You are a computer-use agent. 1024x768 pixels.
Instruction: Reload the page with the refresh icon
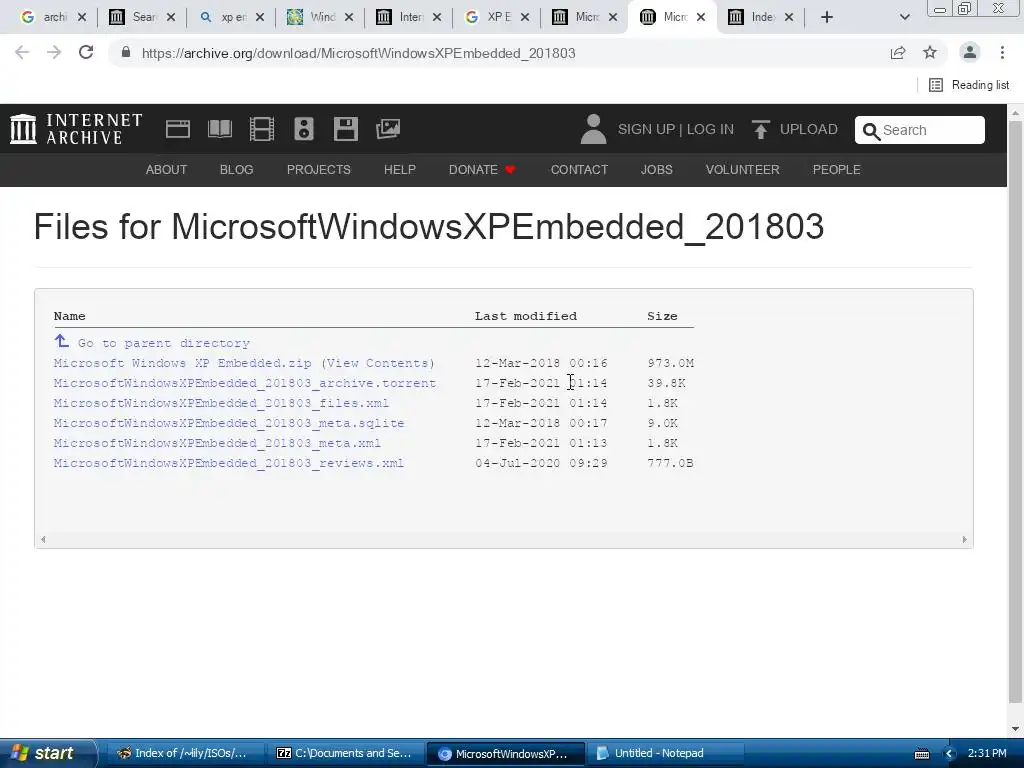coord(86,52)
